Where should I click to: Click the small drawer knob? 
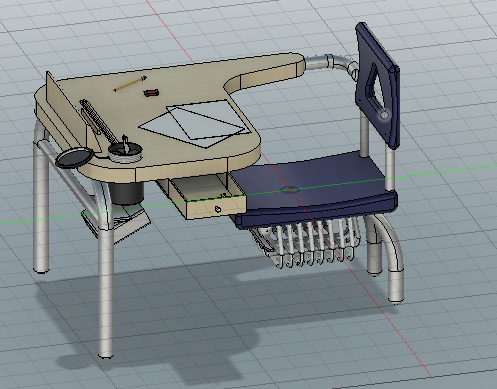(218, 209)
